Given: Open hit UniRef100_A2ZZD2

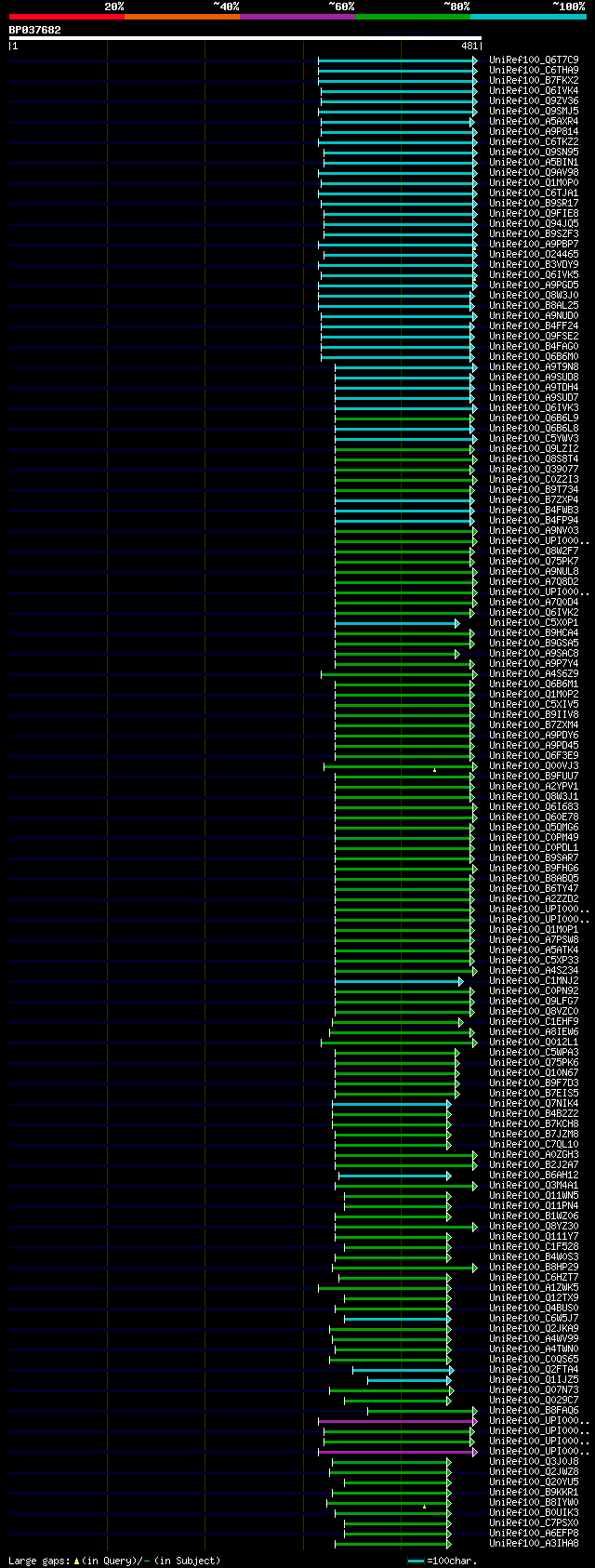Looking at the screenshot, I should pos(534,898).
